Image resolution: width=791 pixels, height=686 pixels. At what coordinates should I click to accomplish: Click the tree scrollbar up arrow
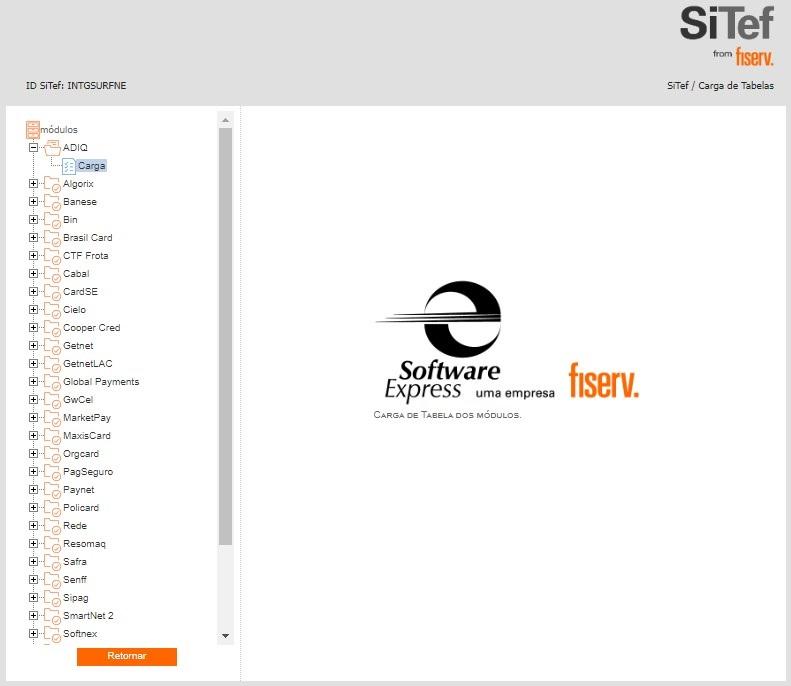coord(225,120)
